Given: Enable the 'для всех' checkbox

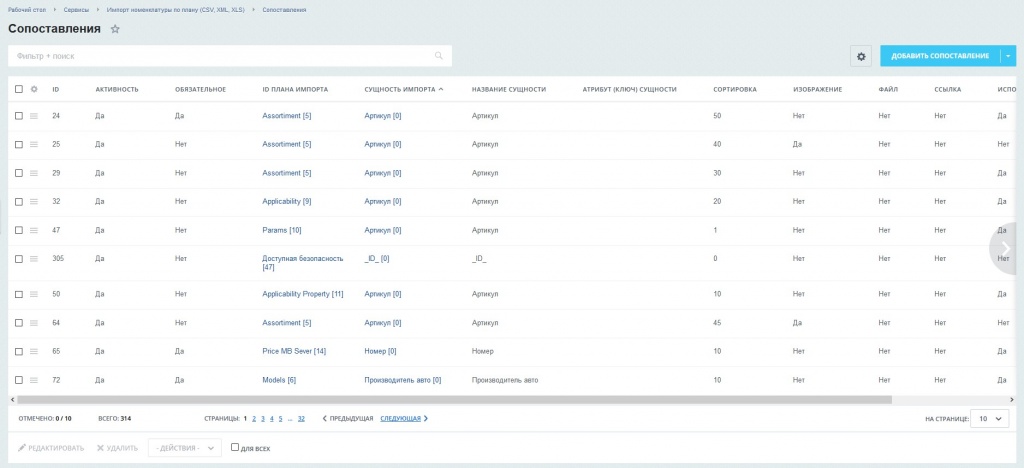Looking at the screenshot, I should (235, 448).
